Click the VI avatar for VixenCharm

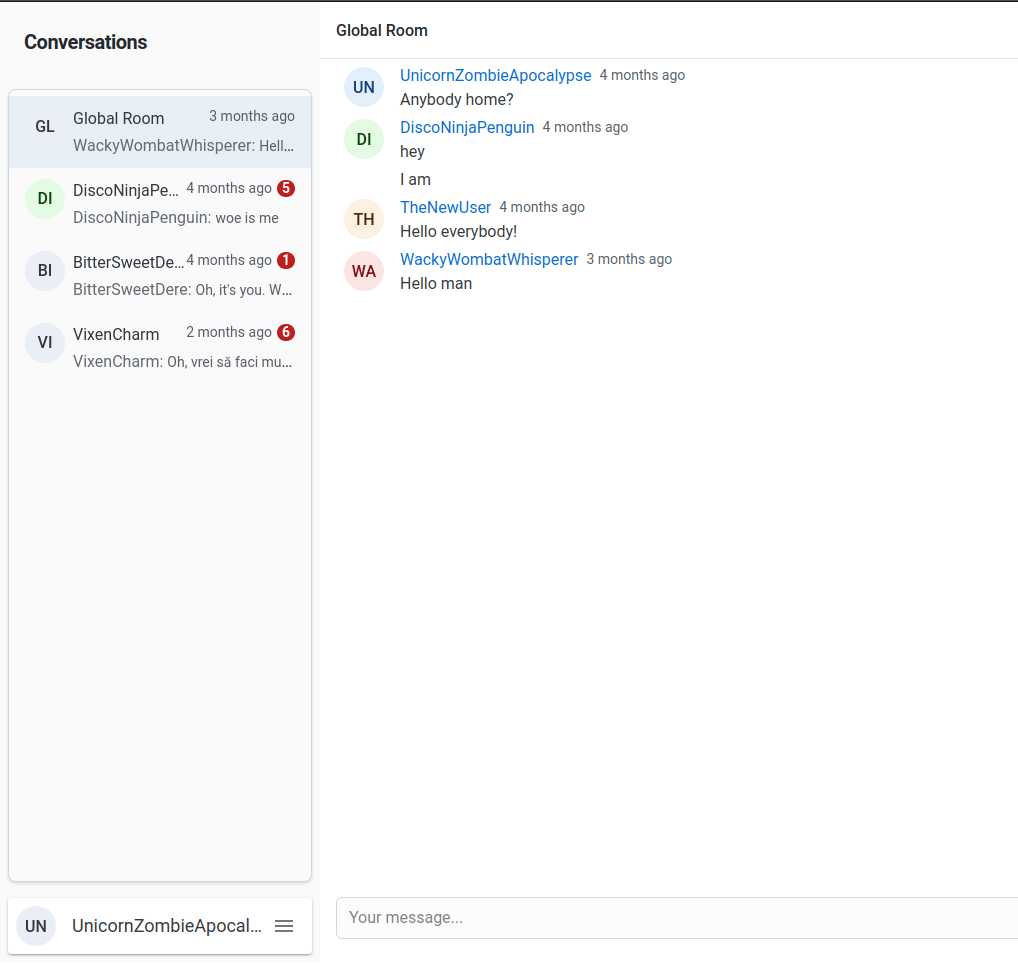pyautogui.click(x=45, y=343)
